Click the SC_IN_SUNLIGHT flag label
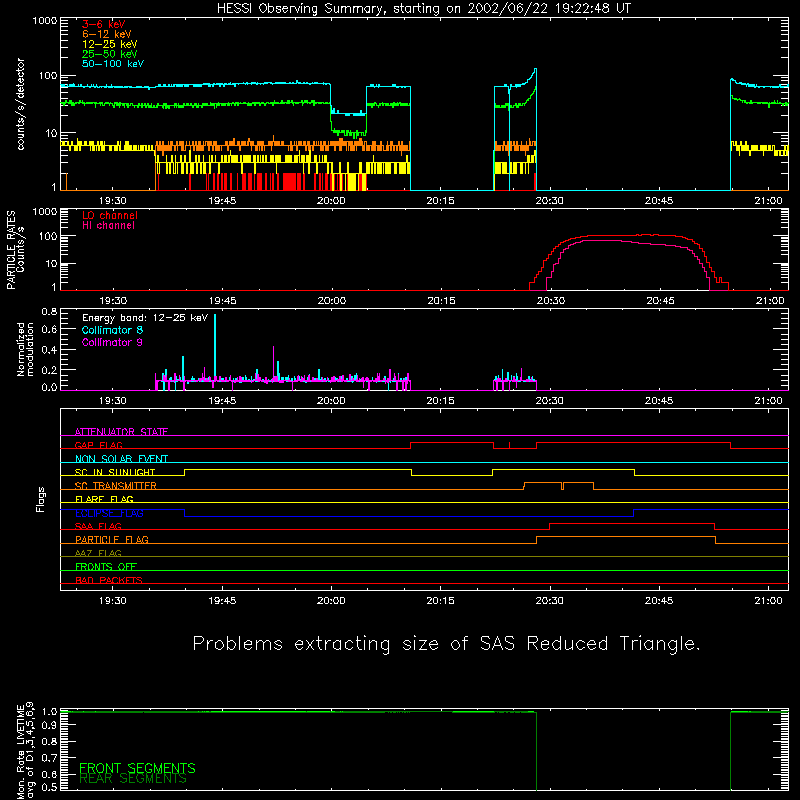Screen dimensions: 800x800 tap(115, 472)
